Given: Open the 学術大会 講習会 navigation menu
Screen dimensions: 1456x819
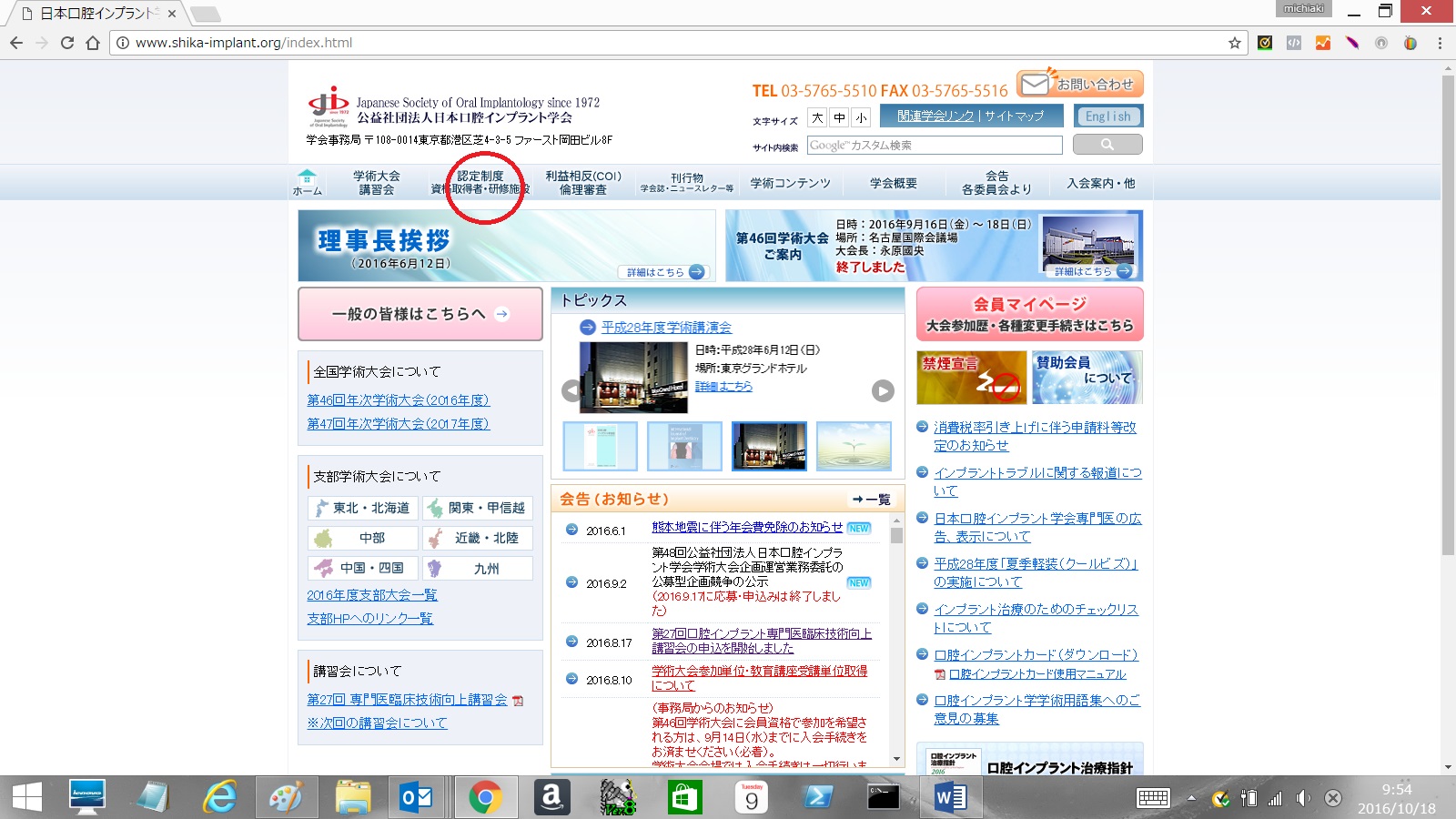Looking at the screenshot, I should (376, 183).
